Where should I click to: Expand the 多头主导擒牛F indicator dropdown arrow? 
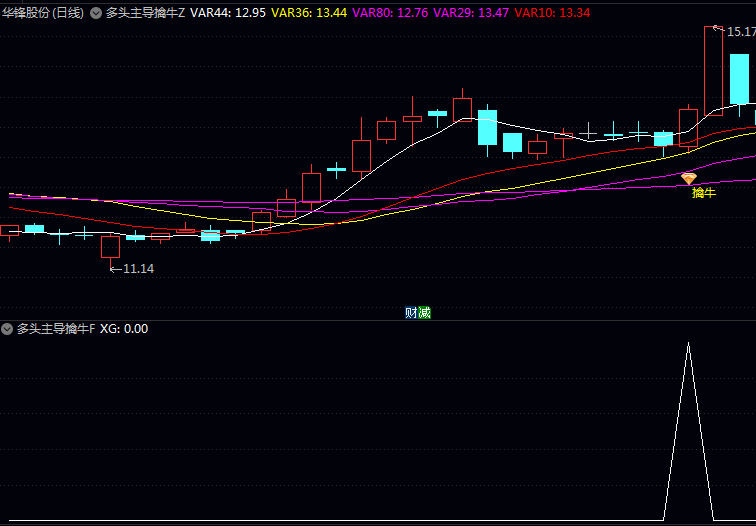[8, 328]
